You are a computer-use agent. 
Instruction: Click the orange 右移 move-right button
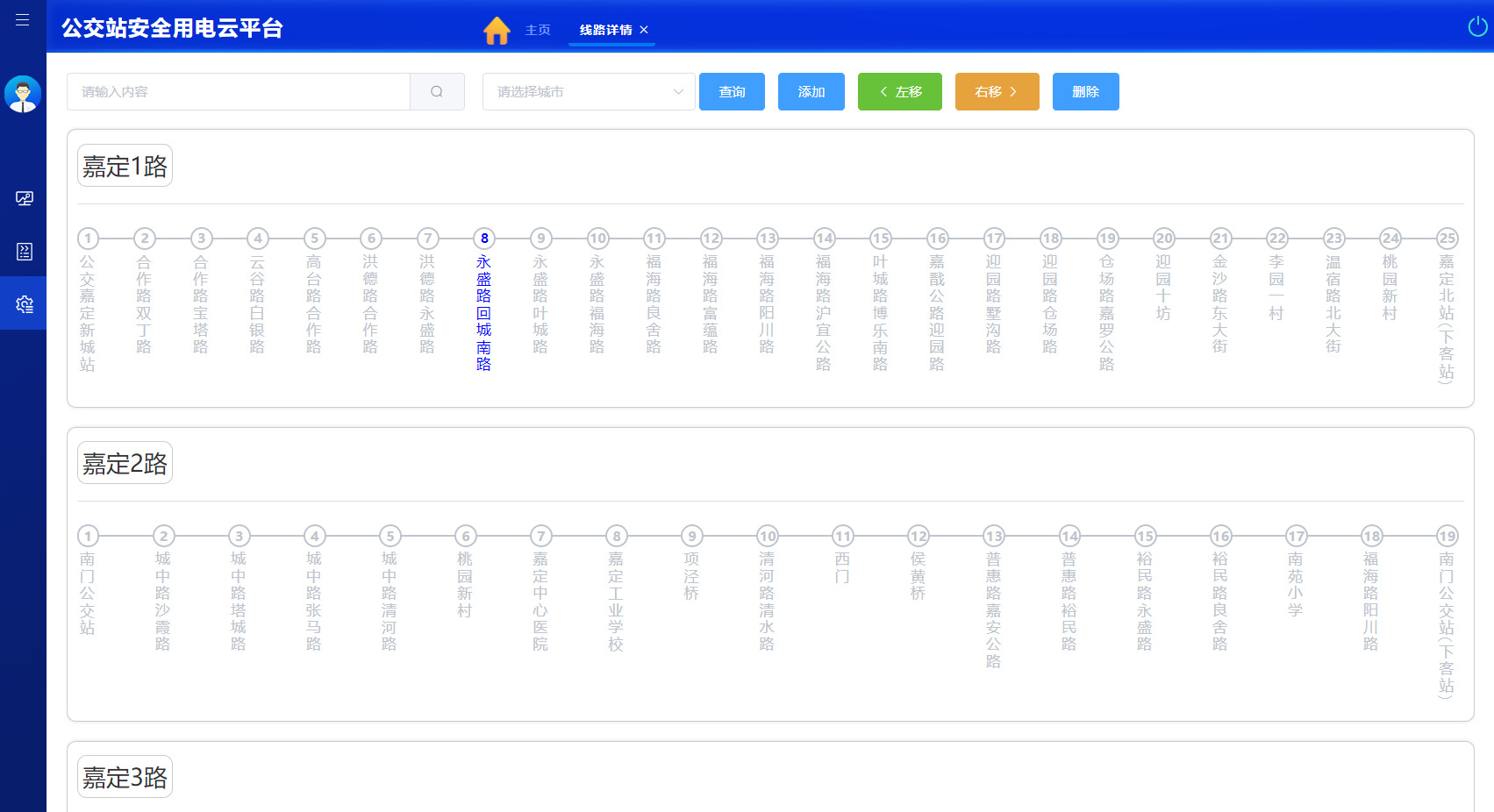[997, 92]
